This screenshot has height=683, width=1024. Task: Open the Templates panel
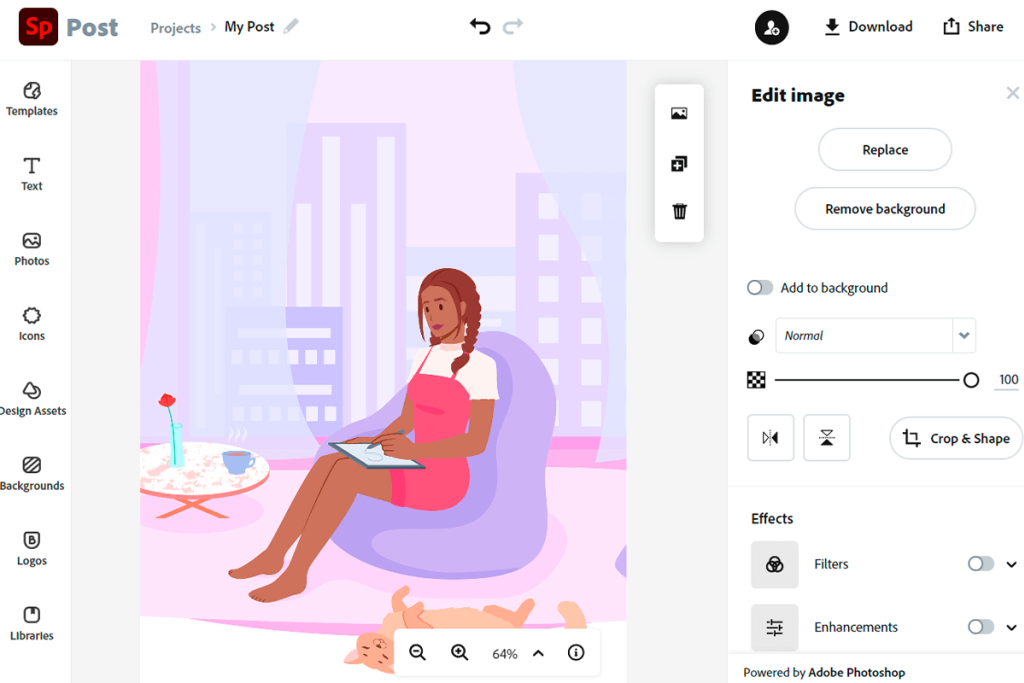coord(33,98)
